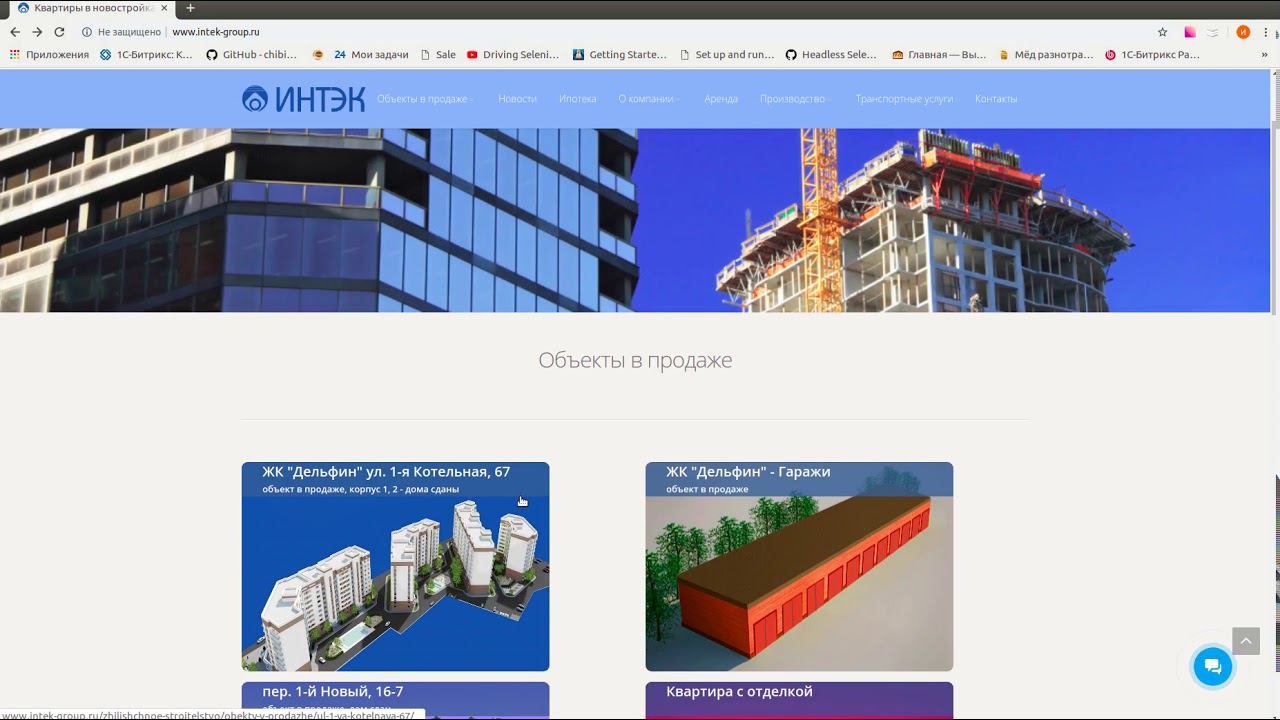
Task: Open a new browser tab
Action: point(190,8)
